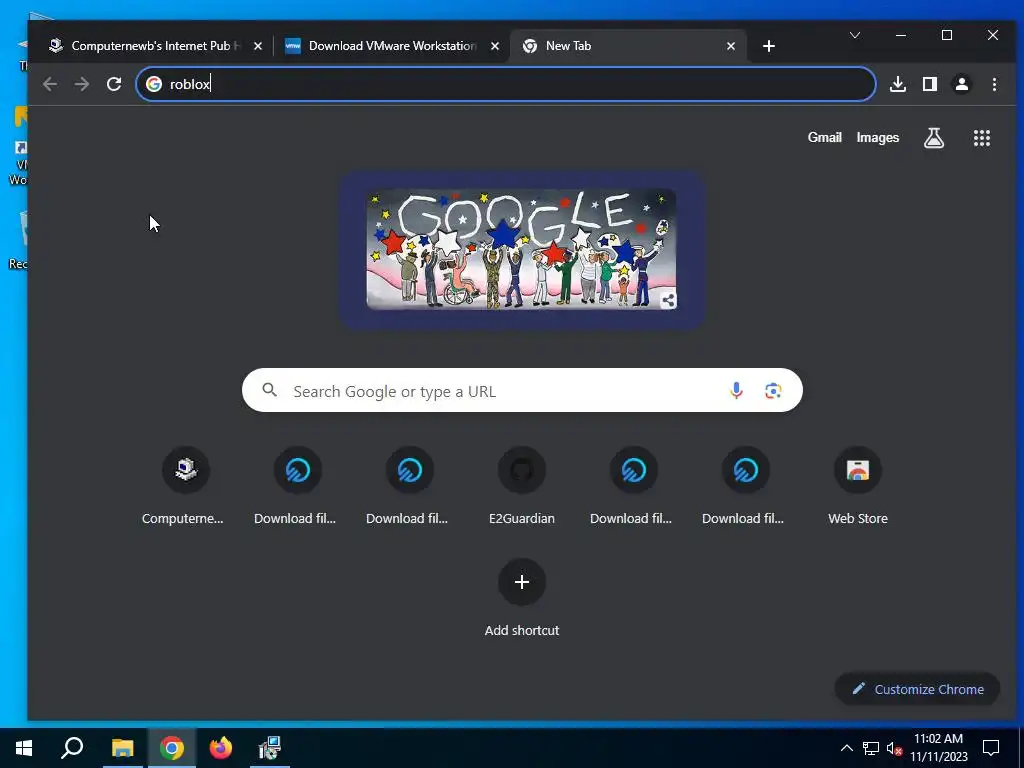Click the forward navigation arrow
Screen dimensions: 1024x768
pyautogui.click(x=82, y=84)
